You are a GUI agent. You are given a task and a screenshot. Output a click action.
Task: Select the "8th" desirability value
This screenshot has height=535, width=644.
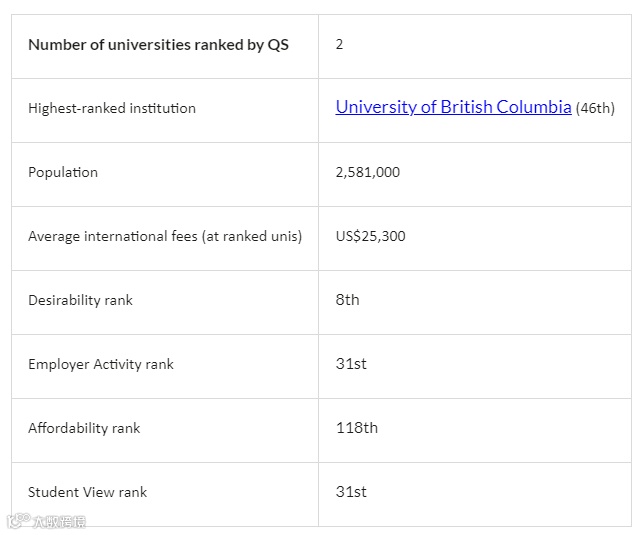point(347,300)
